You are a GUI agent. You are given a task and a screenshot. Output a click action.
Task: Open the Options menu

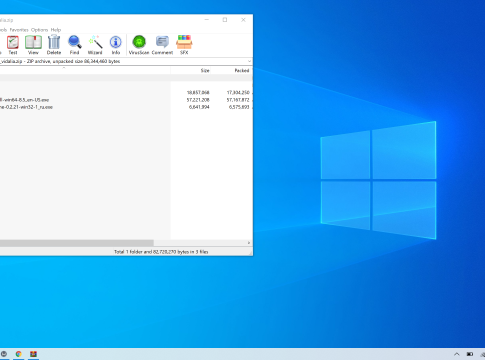(40, 30)
